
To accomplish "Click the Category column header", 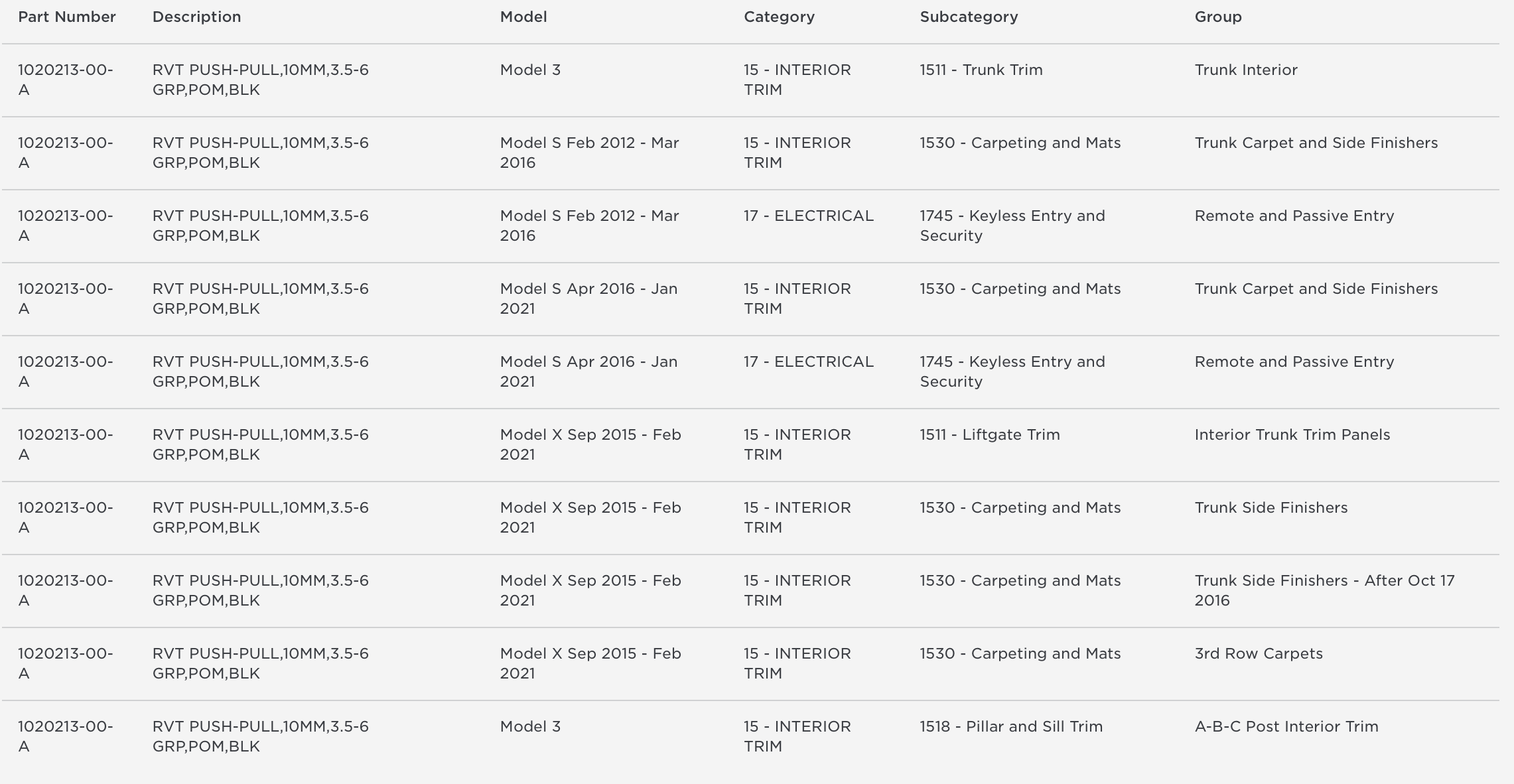I will [779, 17].
